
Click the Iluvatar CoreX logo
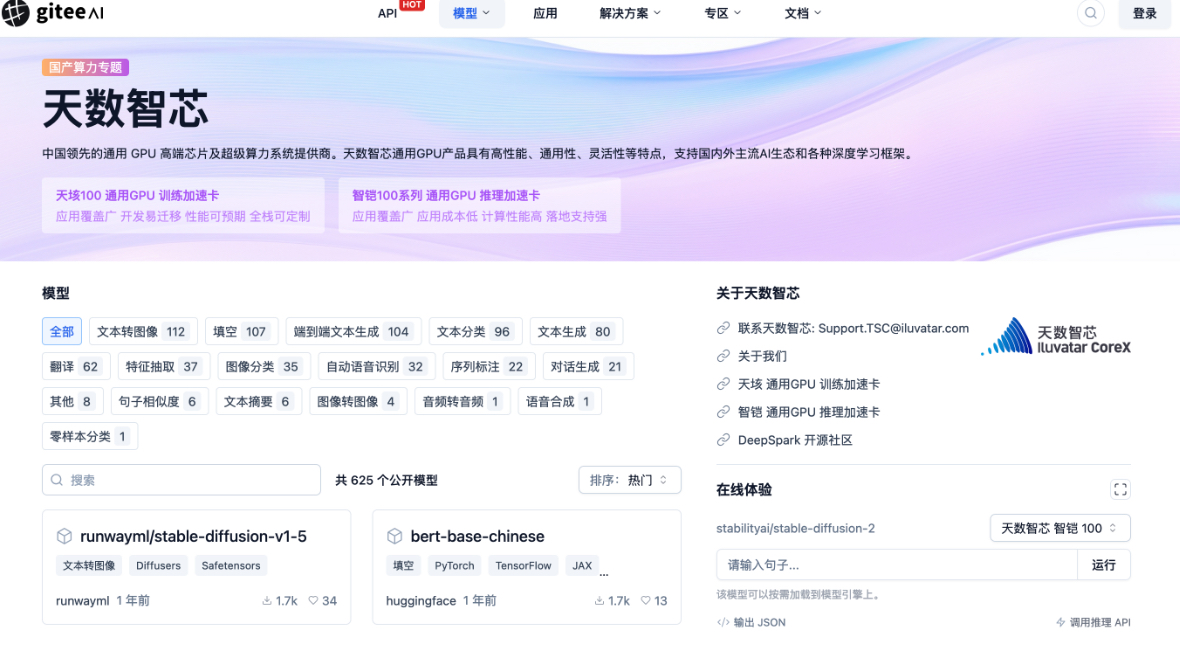[x=1055, y=336]
